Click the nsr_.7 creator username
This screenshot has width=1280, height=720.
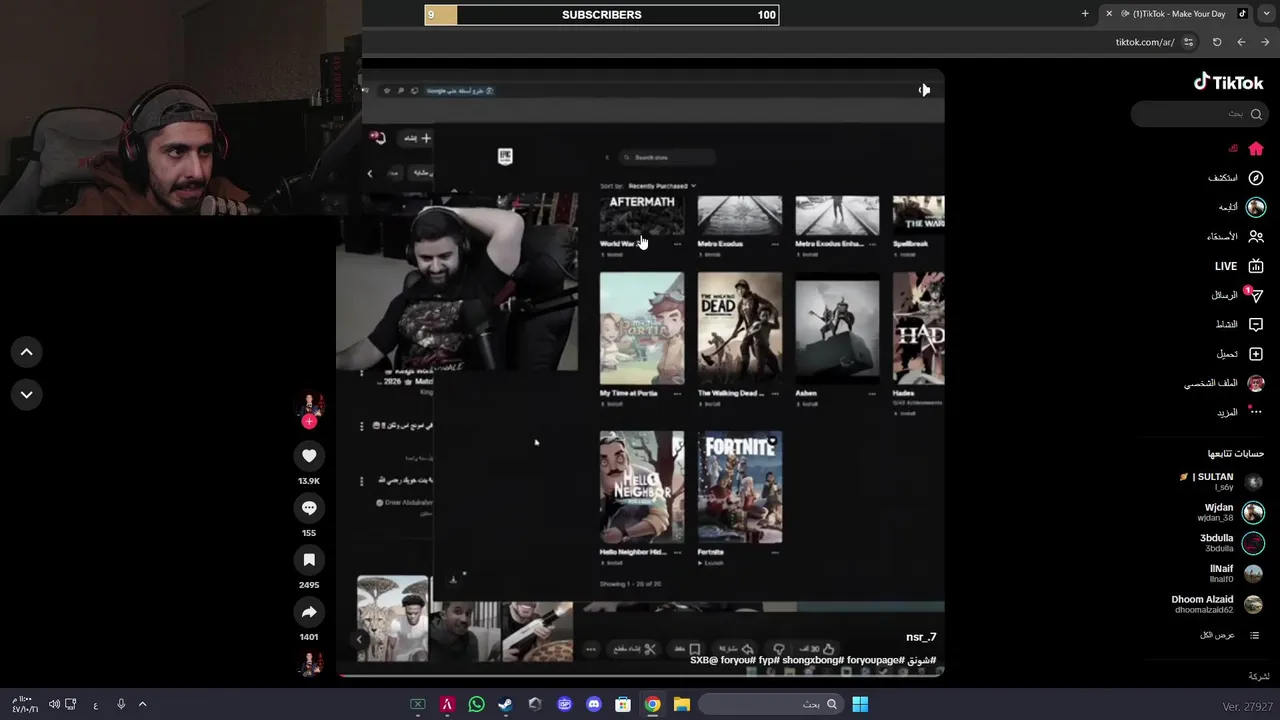[921, 637]
